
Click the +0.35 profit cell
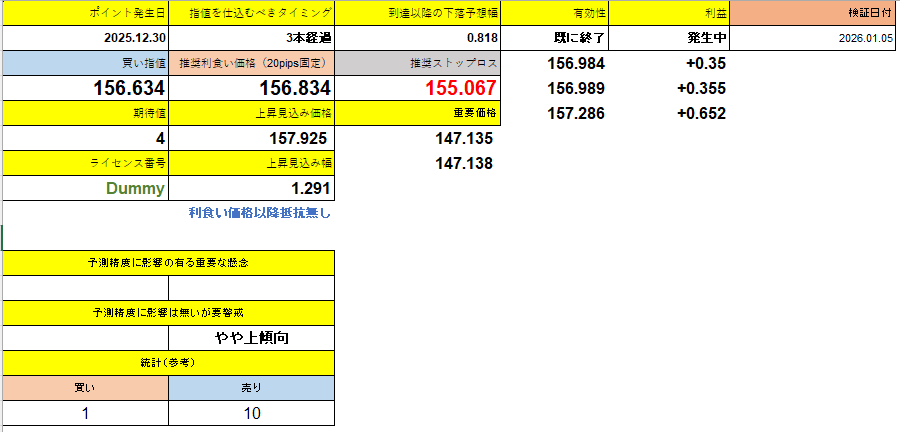pyautogui.click(x=669, y=63)
